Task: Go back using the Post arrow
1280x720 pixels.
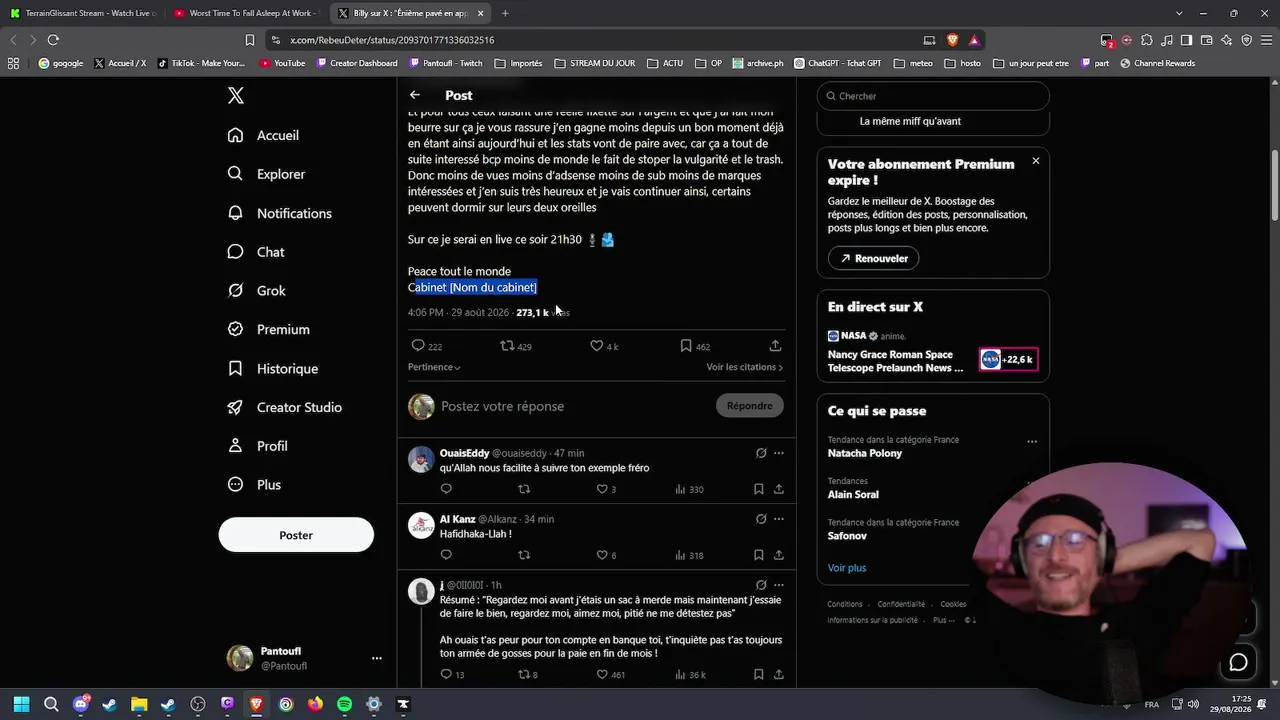Action: click(x=415, y=95)
